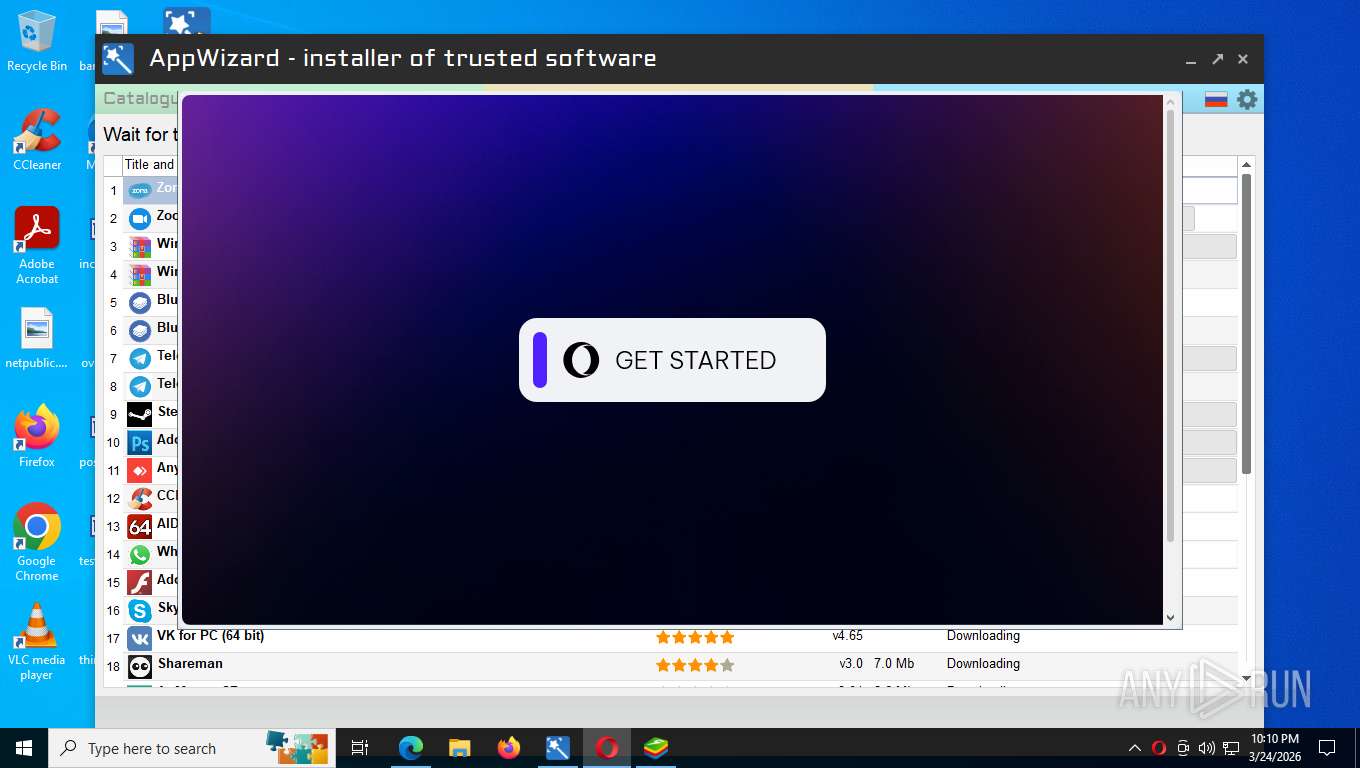
Task: Switch language using the Russian flag icon
Action: coord(1216,99)
